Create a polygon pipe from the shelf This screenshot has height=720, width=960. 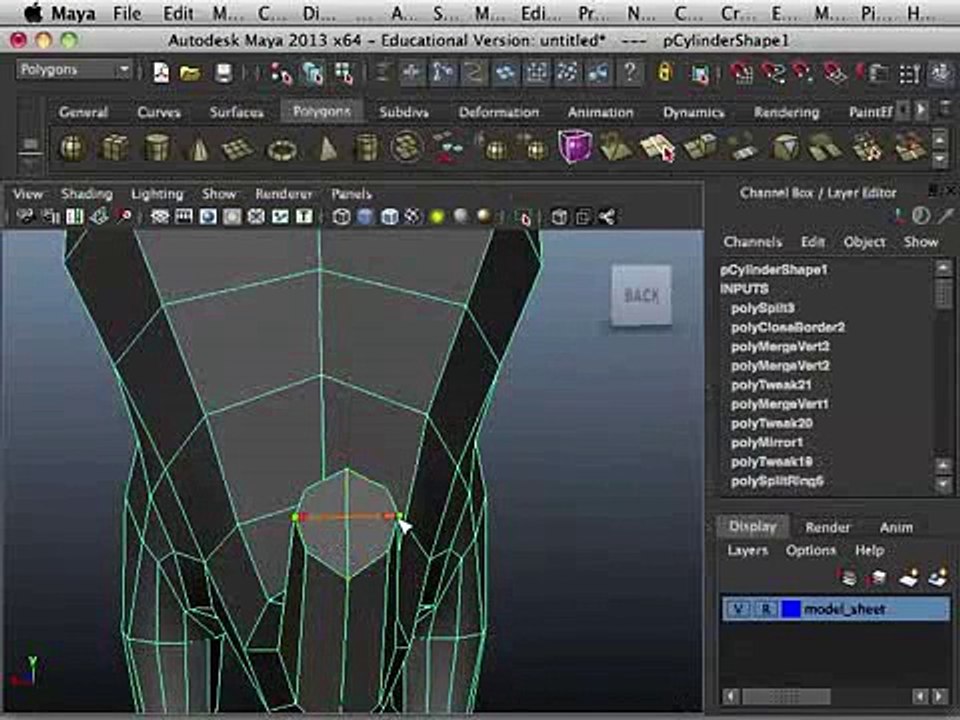point(366,148)
